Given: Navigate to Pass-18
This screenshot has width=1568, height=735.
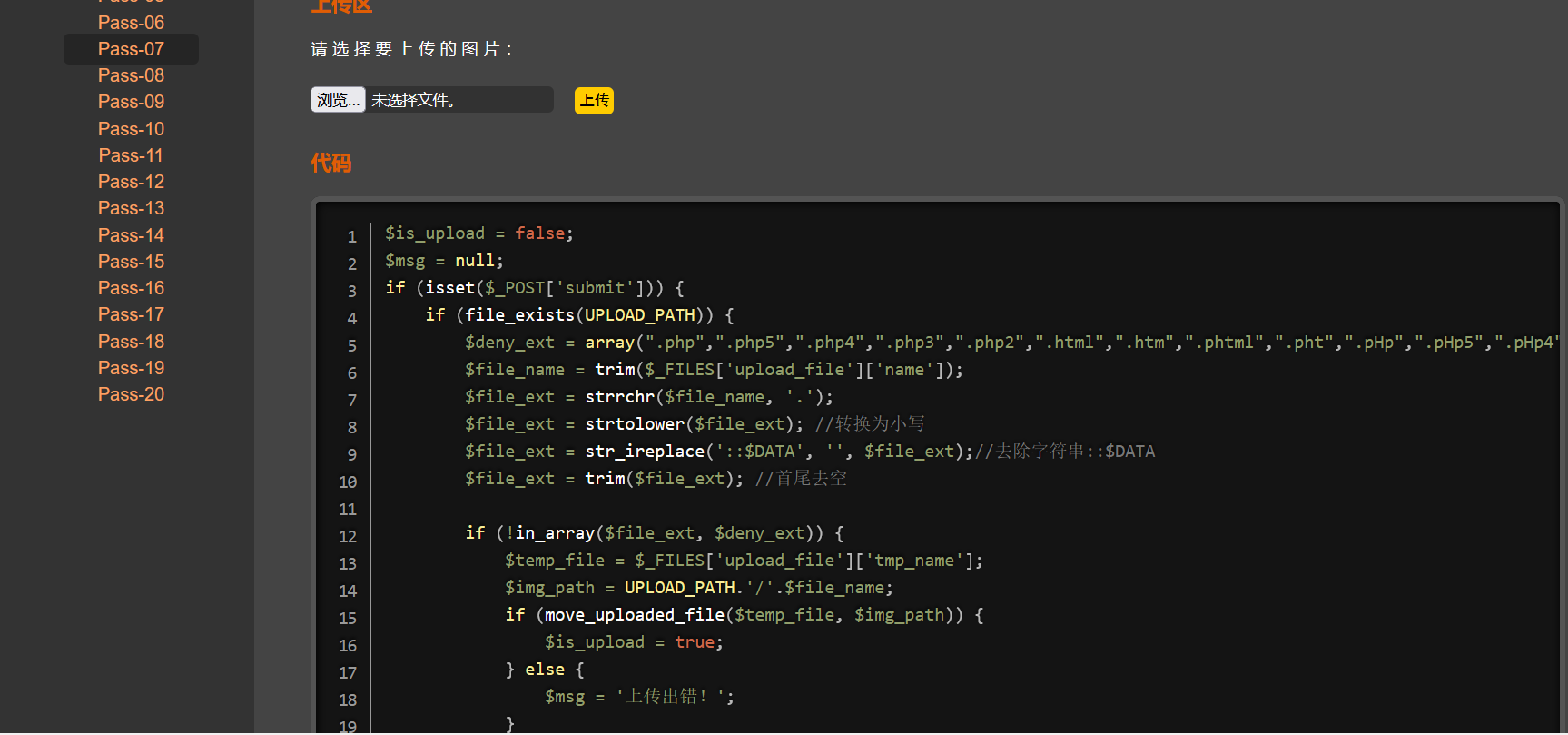Looking at the screenshot, I should coord(131,342).
